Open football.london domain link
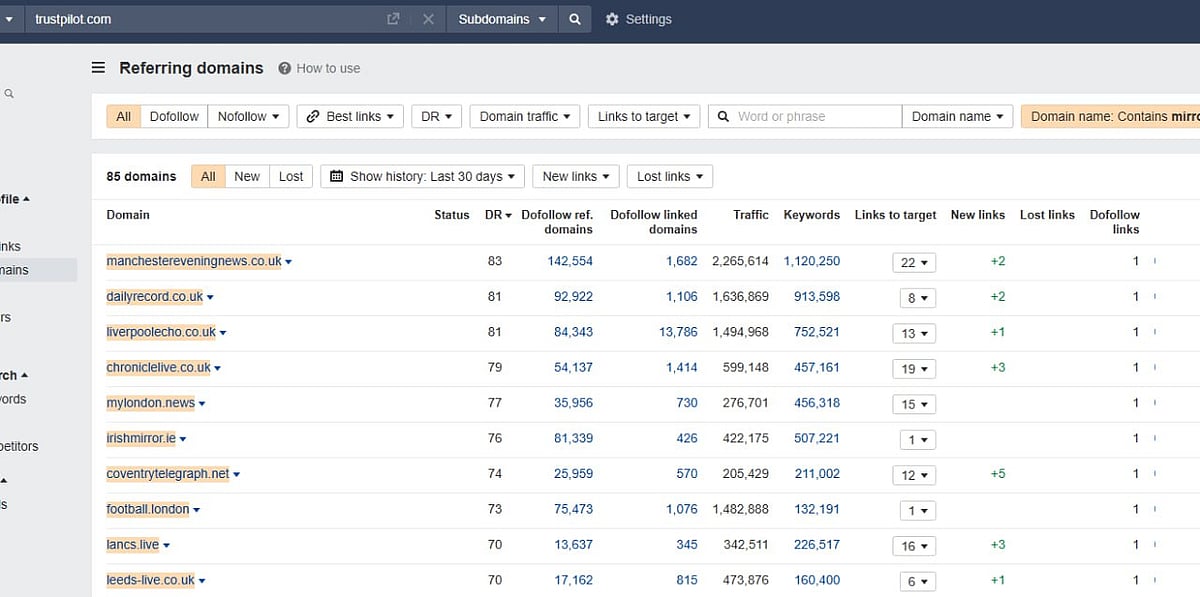The image size is (1200, 597). tap(148, 509)
